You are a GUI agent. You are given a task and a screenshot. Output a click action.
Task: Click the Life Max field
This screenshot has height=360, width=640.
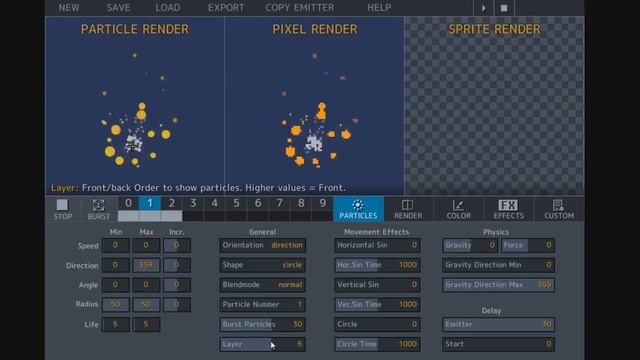(146, 324)
